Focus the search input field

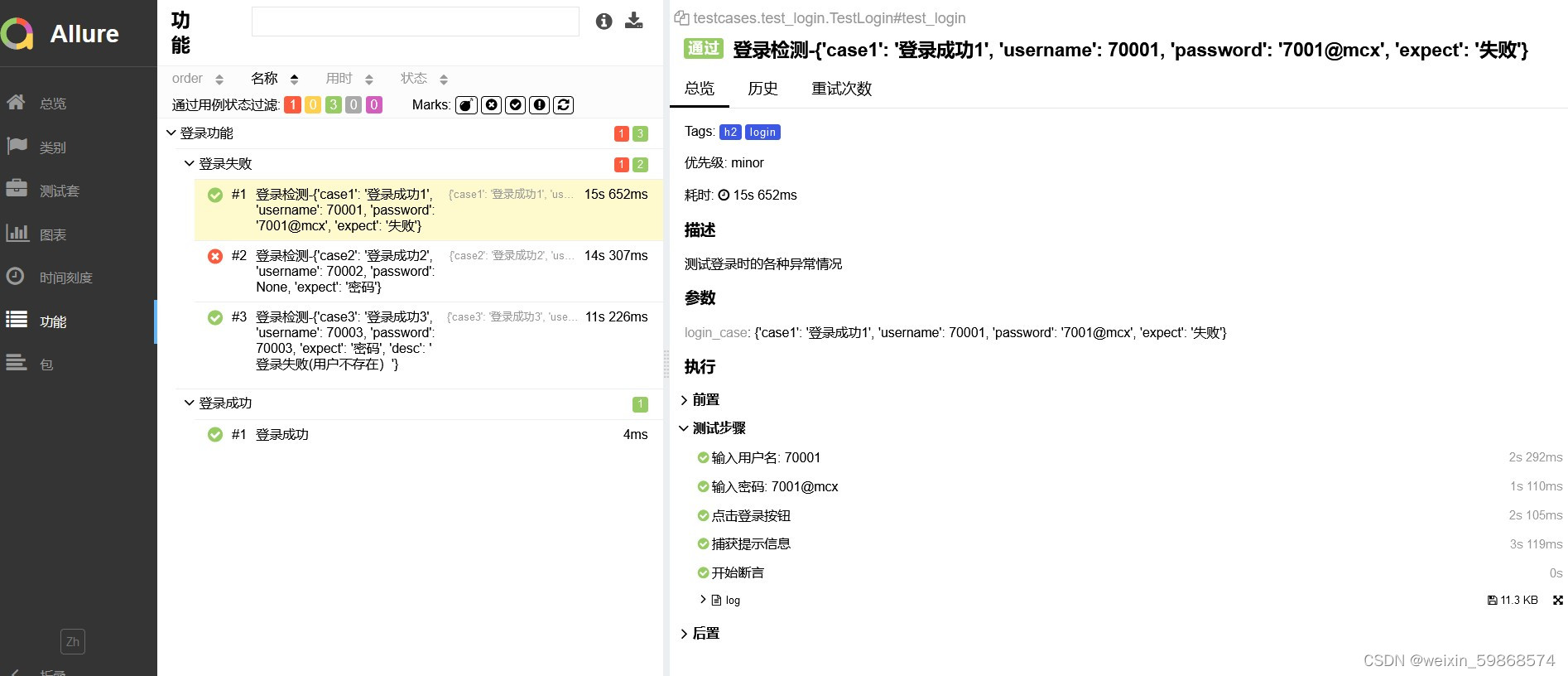[x=415, y=22]
